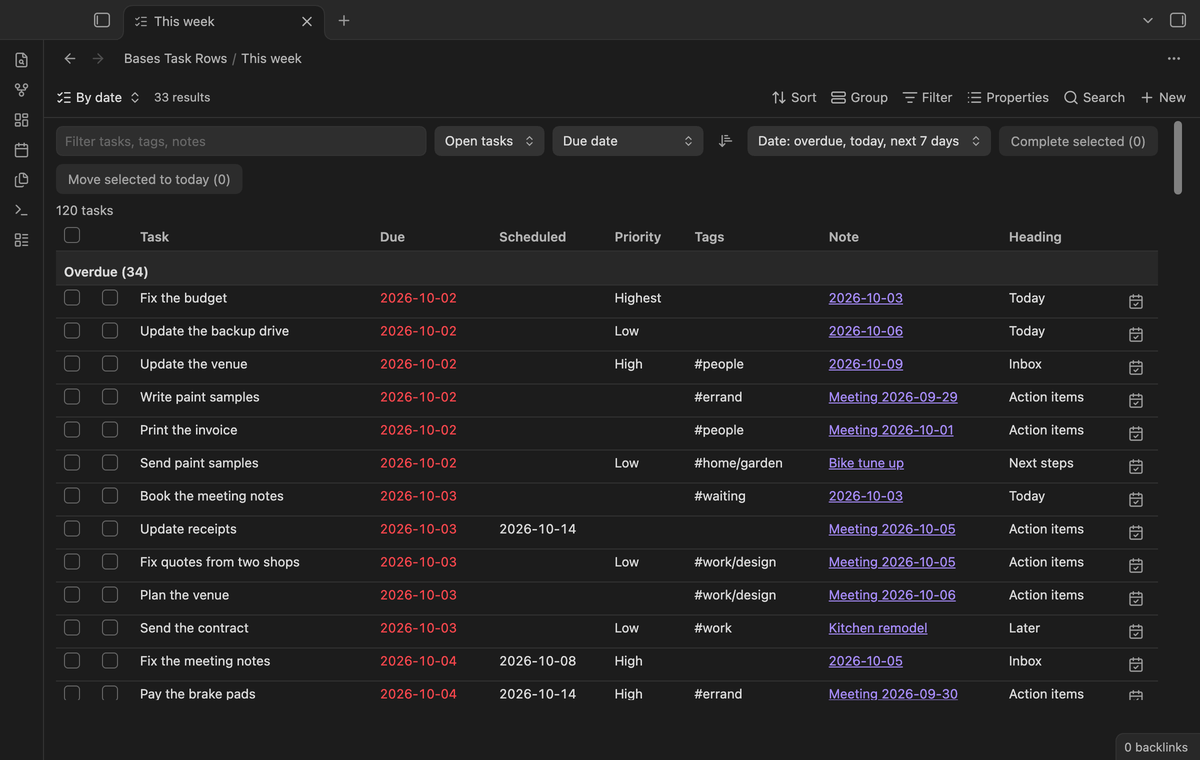Click calendar icon for Write paint samples row
Image resolution: width=1200 pixels, height=760 pixels.
(1136, 400)
